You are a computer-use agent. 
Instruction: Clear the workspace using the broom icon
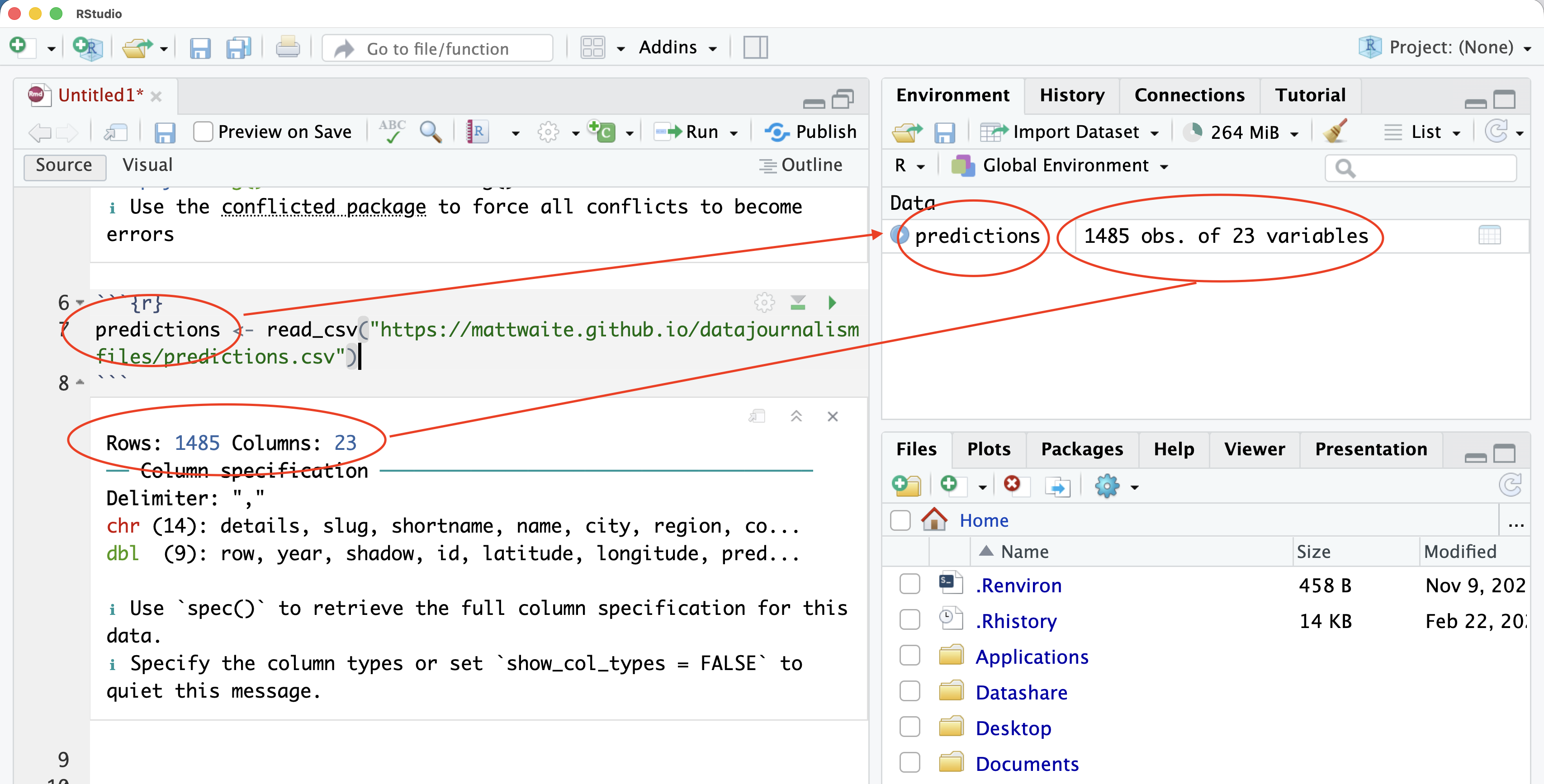1335,132
